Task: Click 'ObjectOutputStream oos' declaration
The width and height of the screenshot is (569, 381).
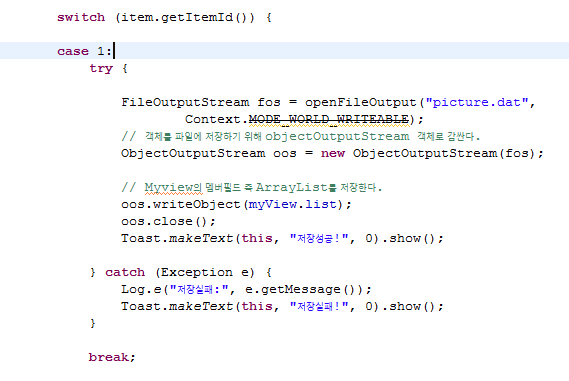Action: coord(209,153)
